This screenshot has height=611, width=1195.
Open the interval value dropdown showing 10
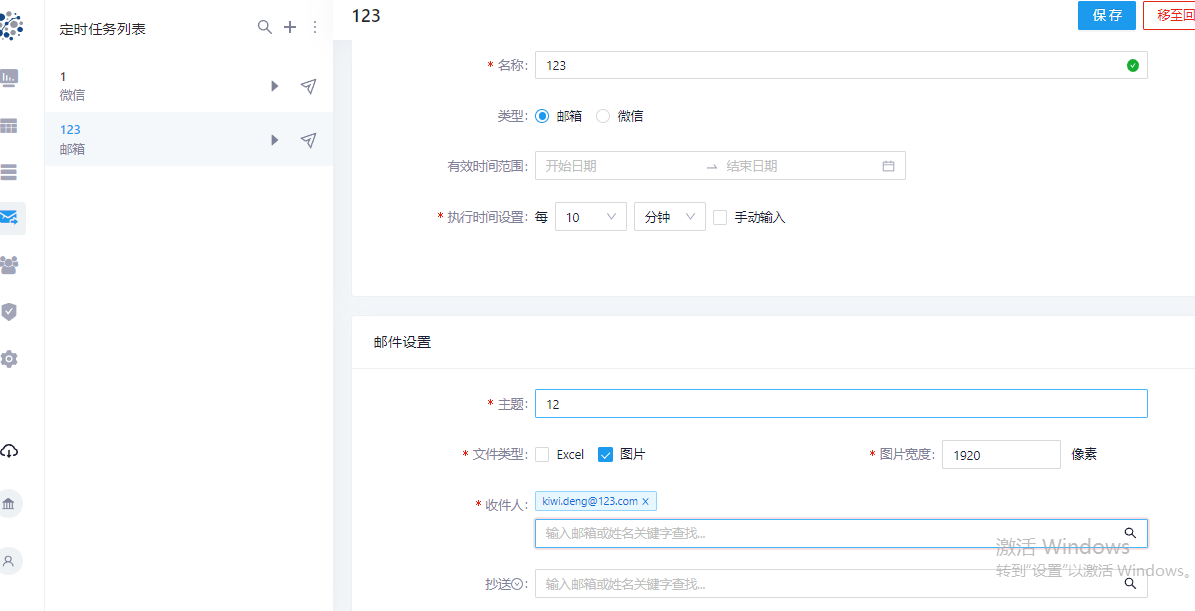590,216
